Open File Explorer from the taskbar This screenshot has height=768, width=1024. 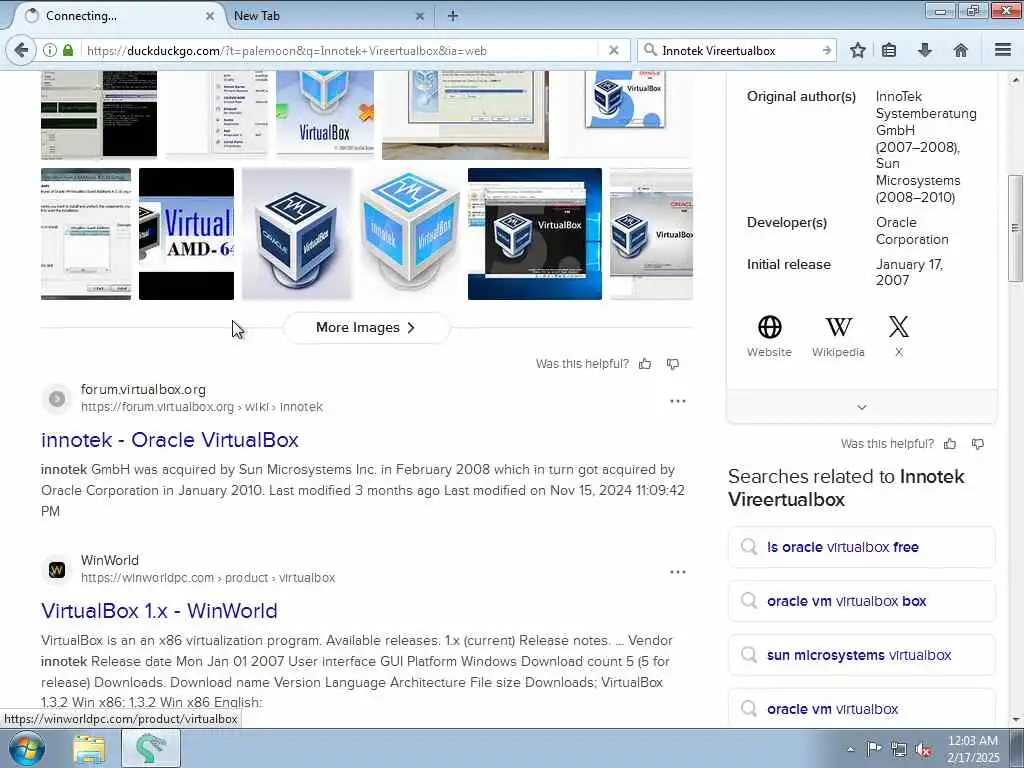pos(89,749)
